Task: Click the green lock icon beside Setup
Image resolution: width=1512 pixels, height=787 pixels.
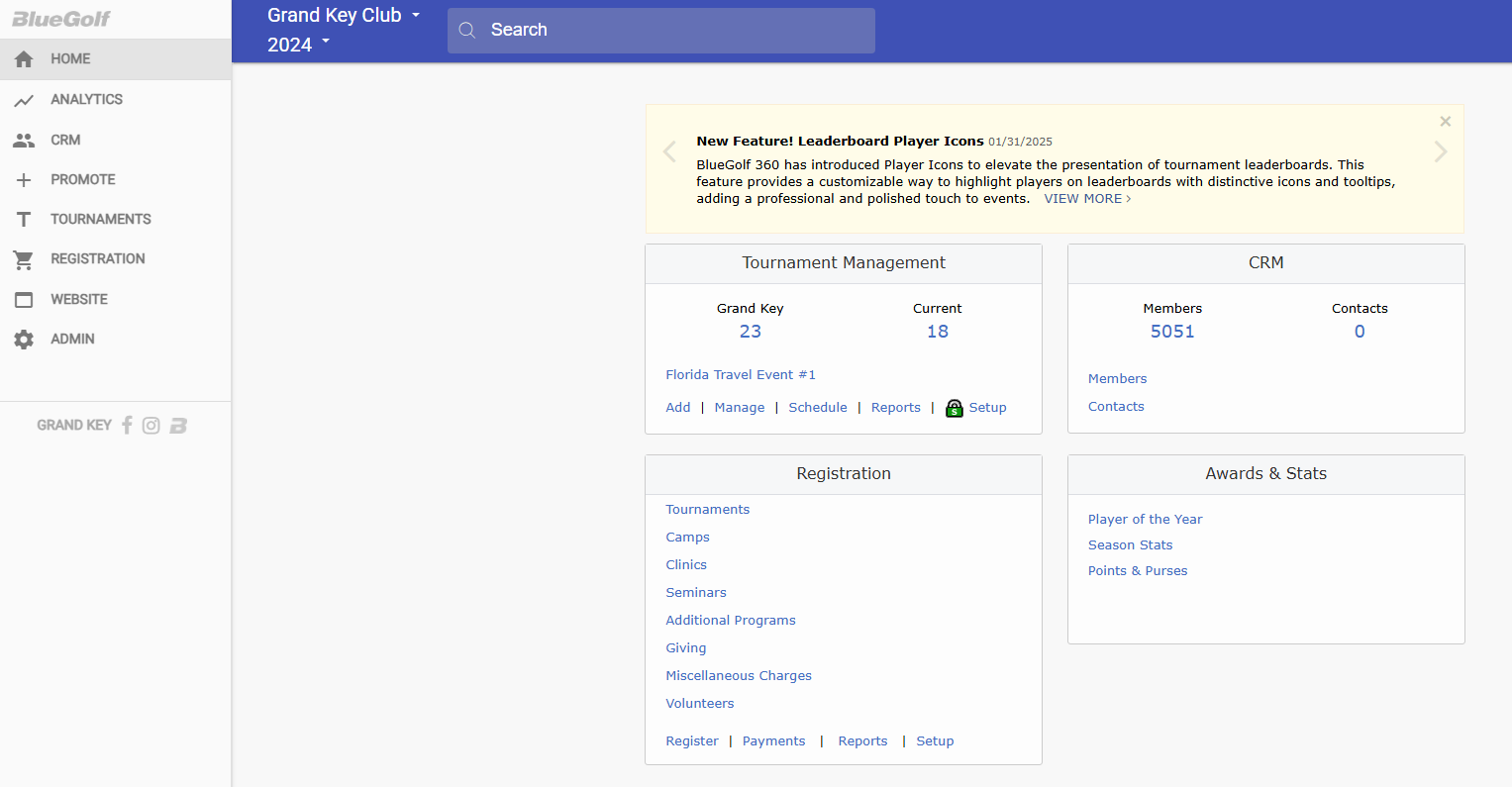Action: [x=955, y=408]
